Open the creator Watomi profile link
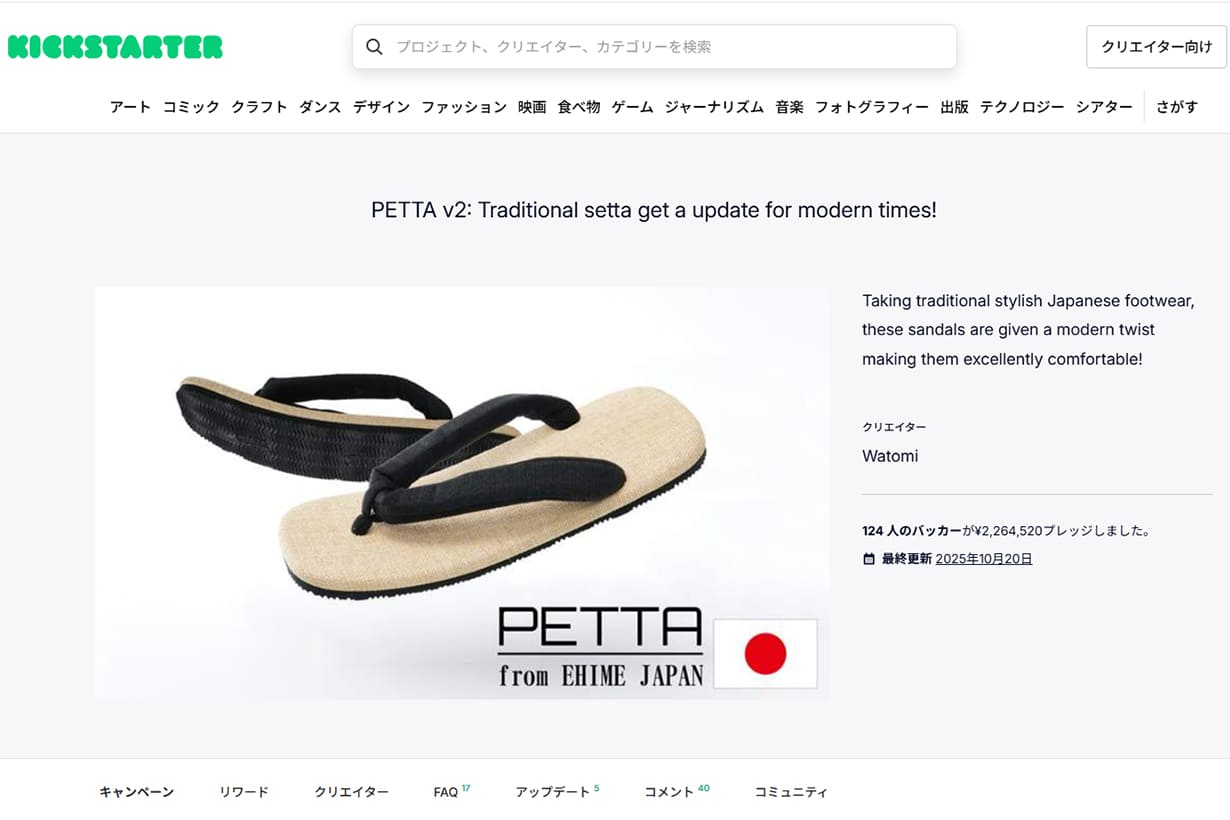1230x820 pixels. pyautogui.click(x=890, y=456)
